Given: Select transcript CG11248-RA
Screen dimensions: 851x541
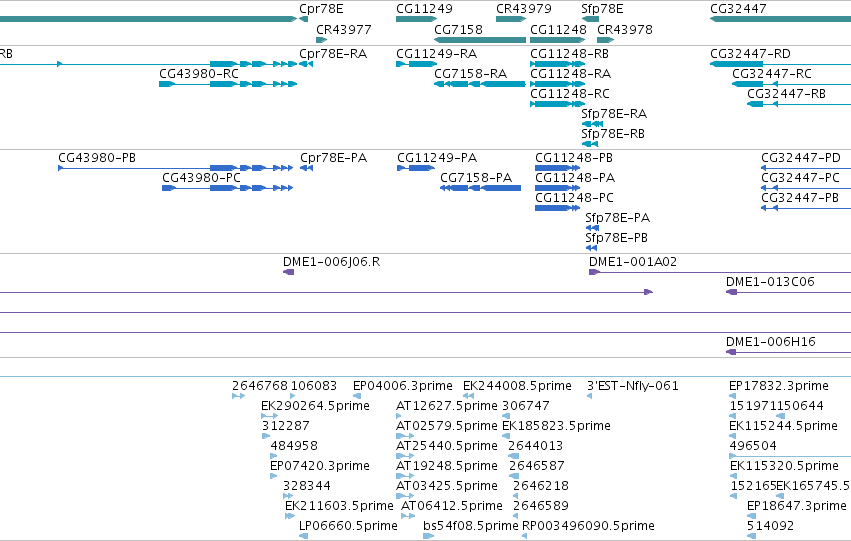Looking at the screenshot, I should (x=570, y=74).
